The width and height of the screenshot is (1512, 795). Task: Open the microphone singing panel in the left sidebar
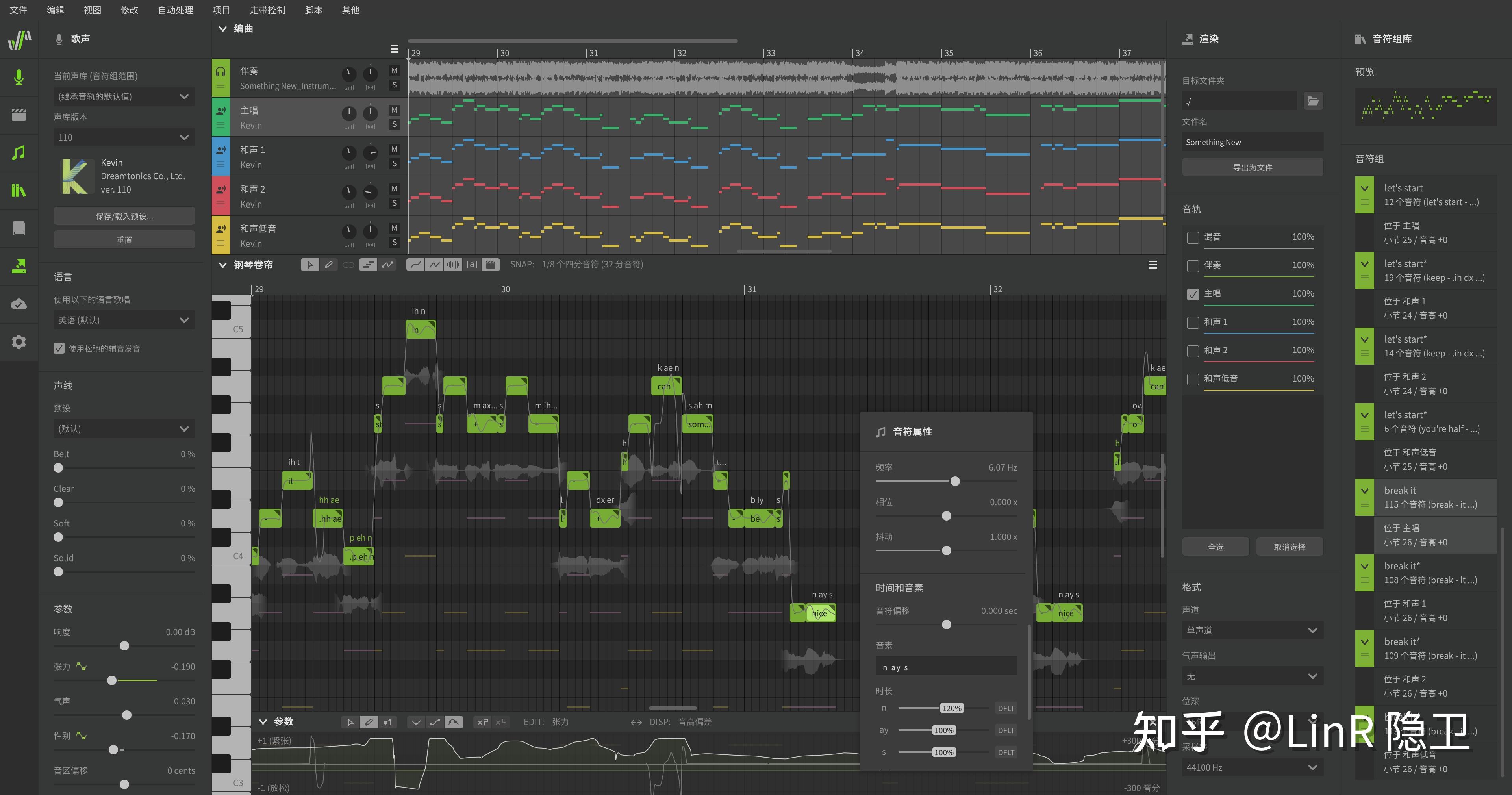pyautogui.click(x=19, y=77)
